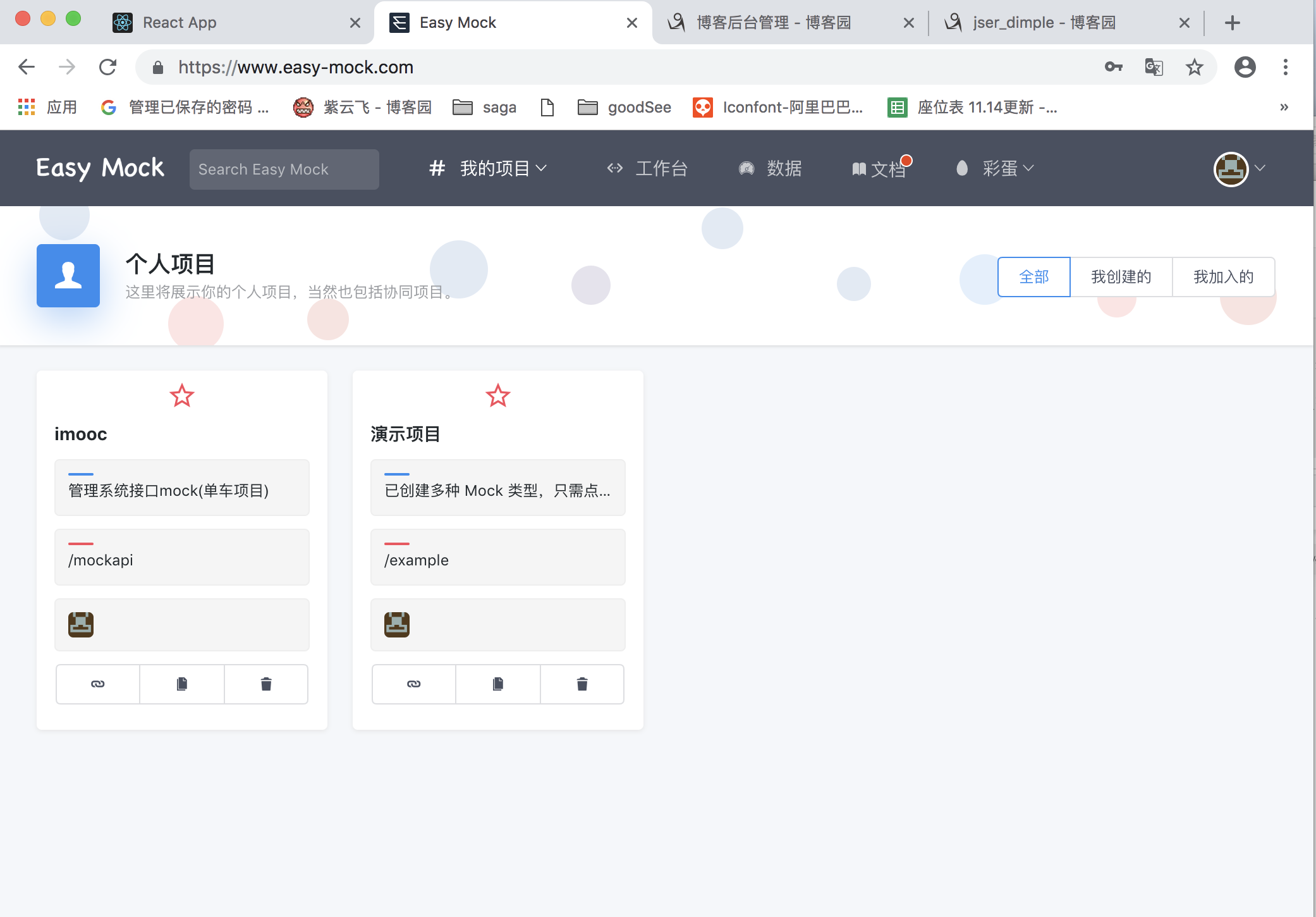
Task: Expand 彩蛋 dropdown menu
Action: [995, 168]
